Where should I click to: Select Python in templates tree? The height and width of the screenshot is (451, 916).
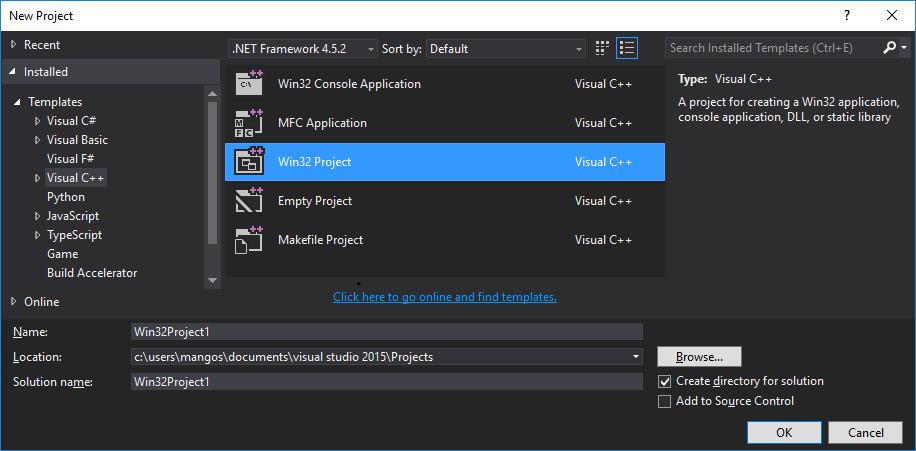[x=66, y=197]
